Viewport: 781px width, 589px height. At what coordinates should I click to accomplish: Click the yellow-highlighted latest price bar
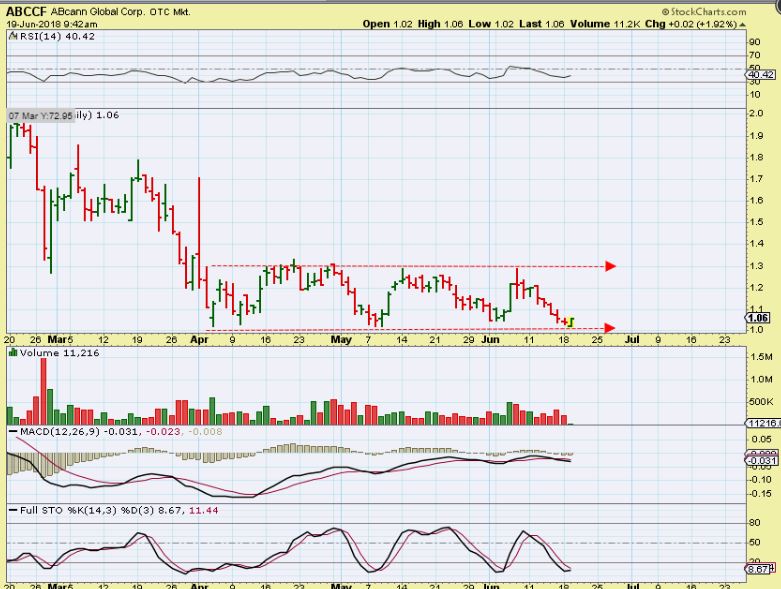pos(571,322)
